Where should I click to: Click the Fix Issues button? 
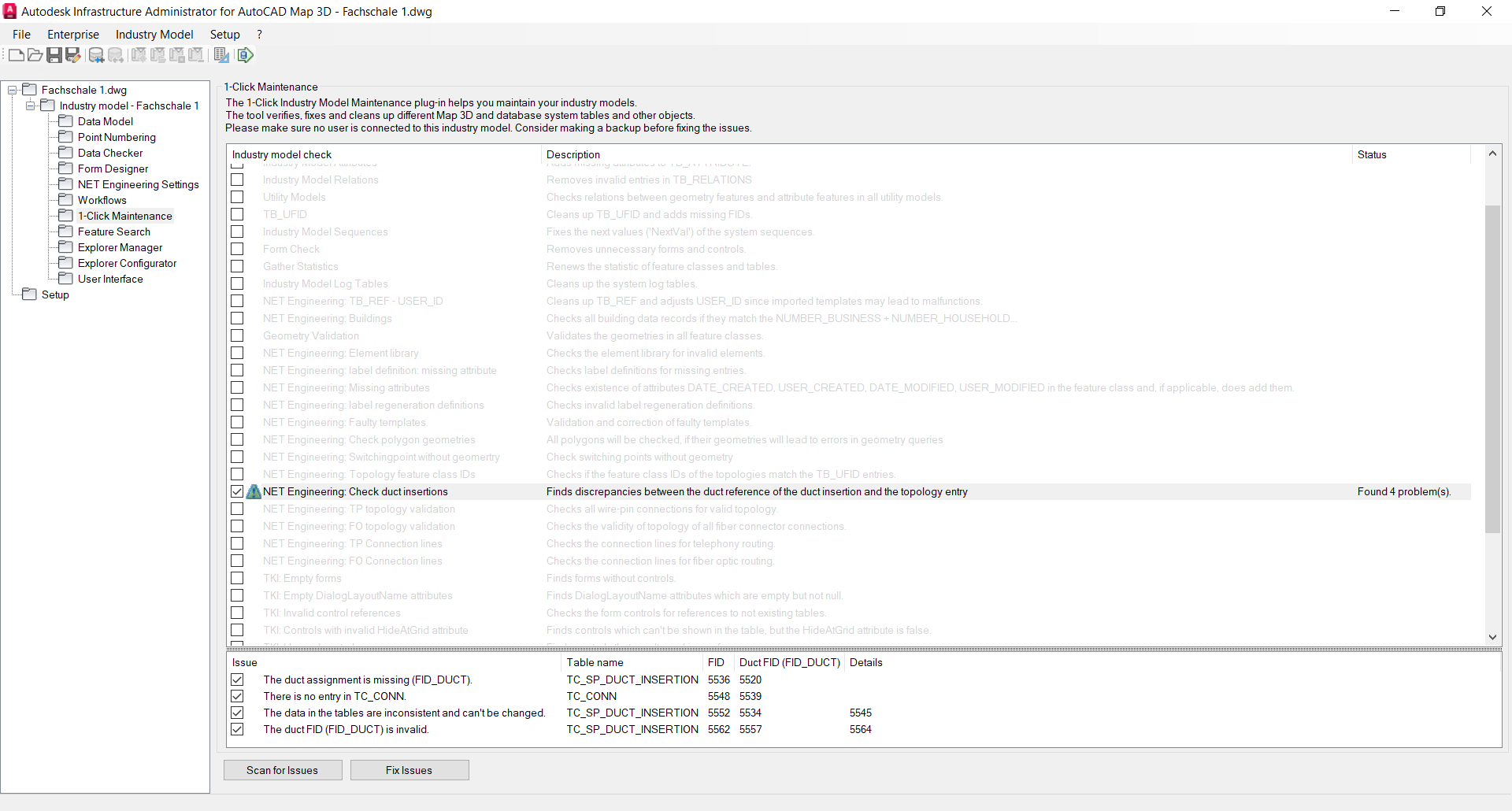409,770
